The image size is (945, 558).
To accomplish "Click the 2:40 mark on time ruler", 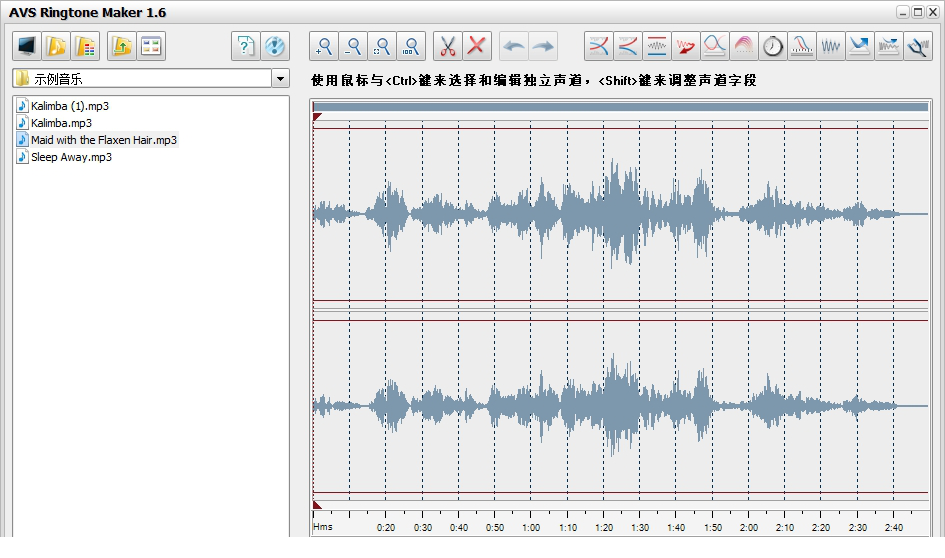I will pyautogui.click(x=894, y=527).
